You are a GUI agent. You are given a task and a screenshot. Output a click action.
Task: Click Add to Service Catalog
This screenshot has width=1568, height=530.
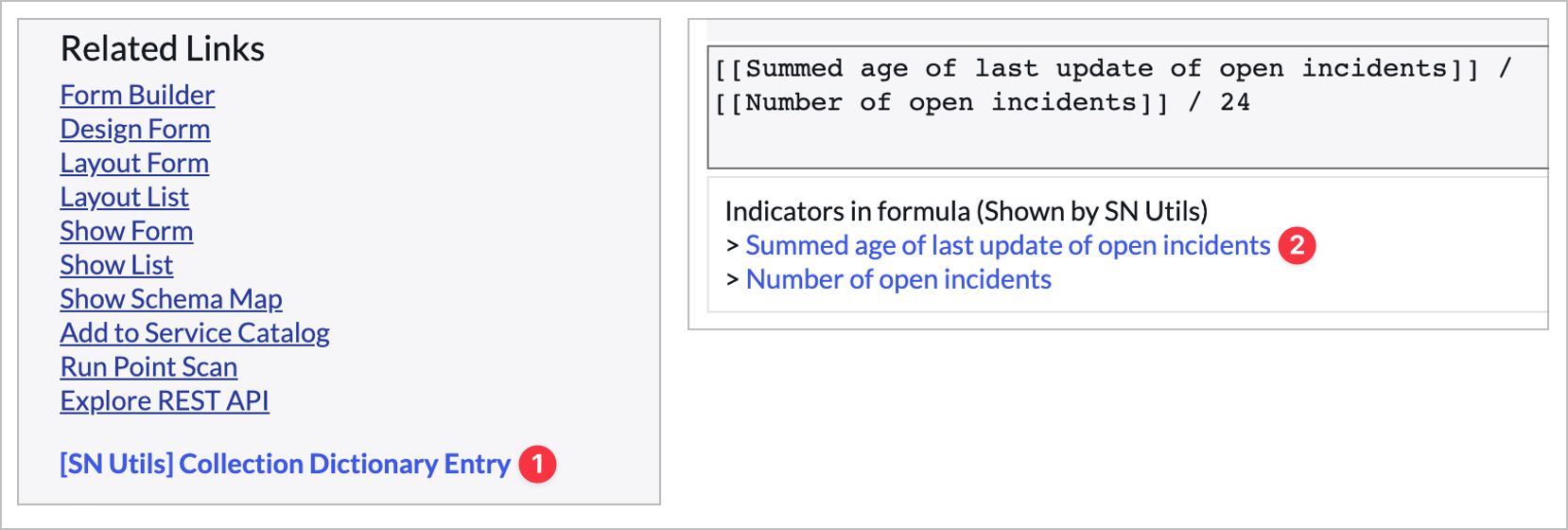195,334
